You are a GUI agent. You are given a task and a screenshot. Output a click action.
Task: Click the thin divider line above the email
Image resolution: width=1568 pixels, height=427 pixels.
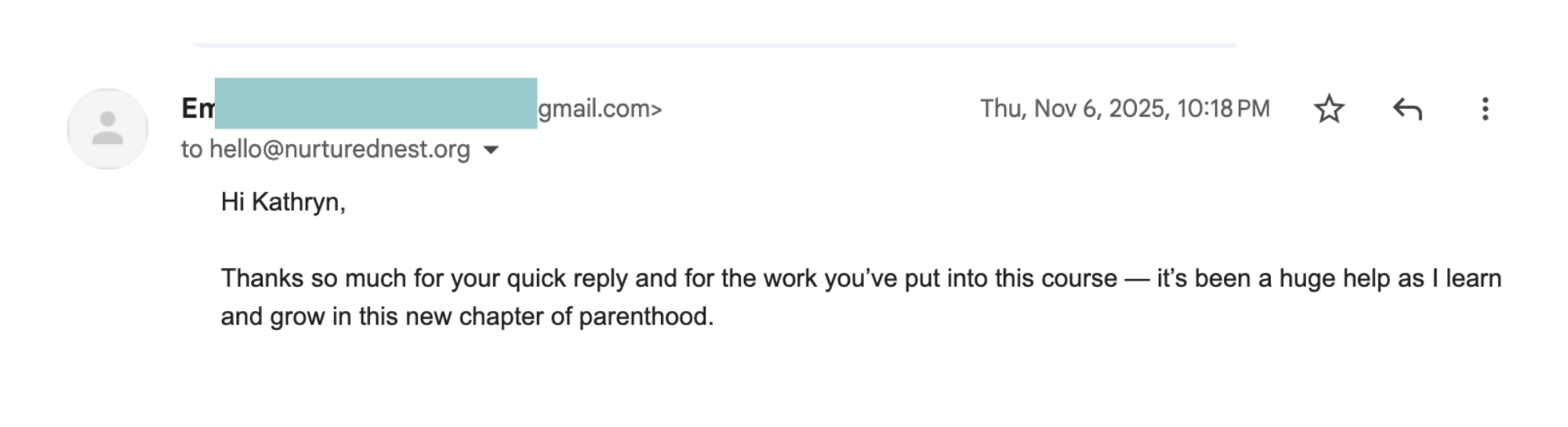[x=713, y=45]
